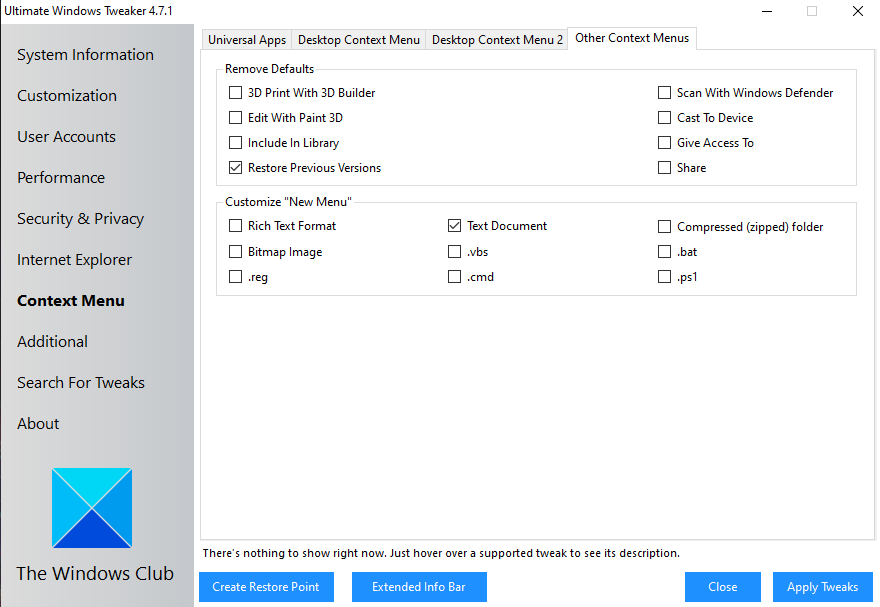The image size is (880, 607).
Task: Check the .cmd option
Action: click(455, 277)
